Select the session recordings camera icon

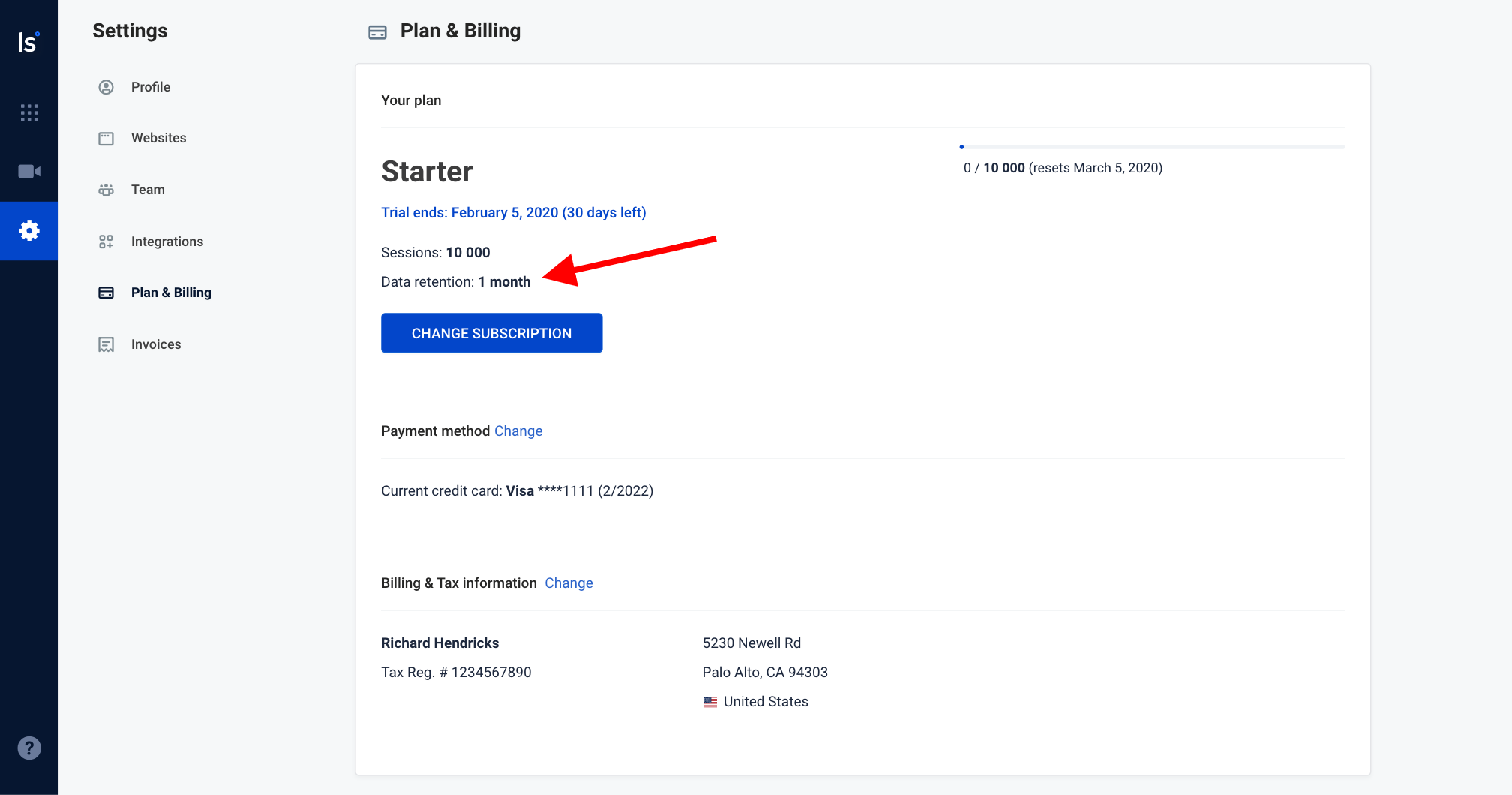pos(28,170)
